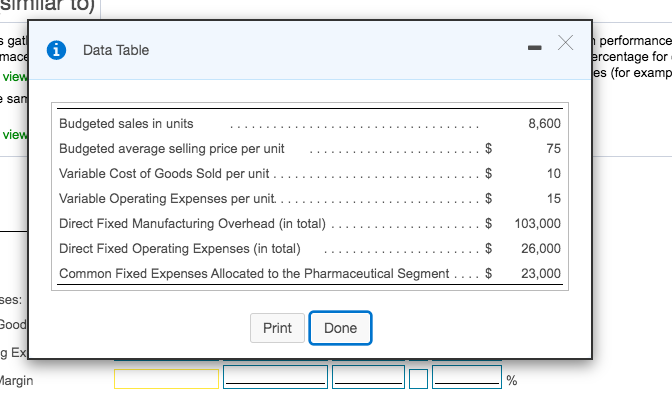The width and height of the screenshot is (672, 400).
Task: Click the small square box between answer fields
Action: (x=419, y=379)
